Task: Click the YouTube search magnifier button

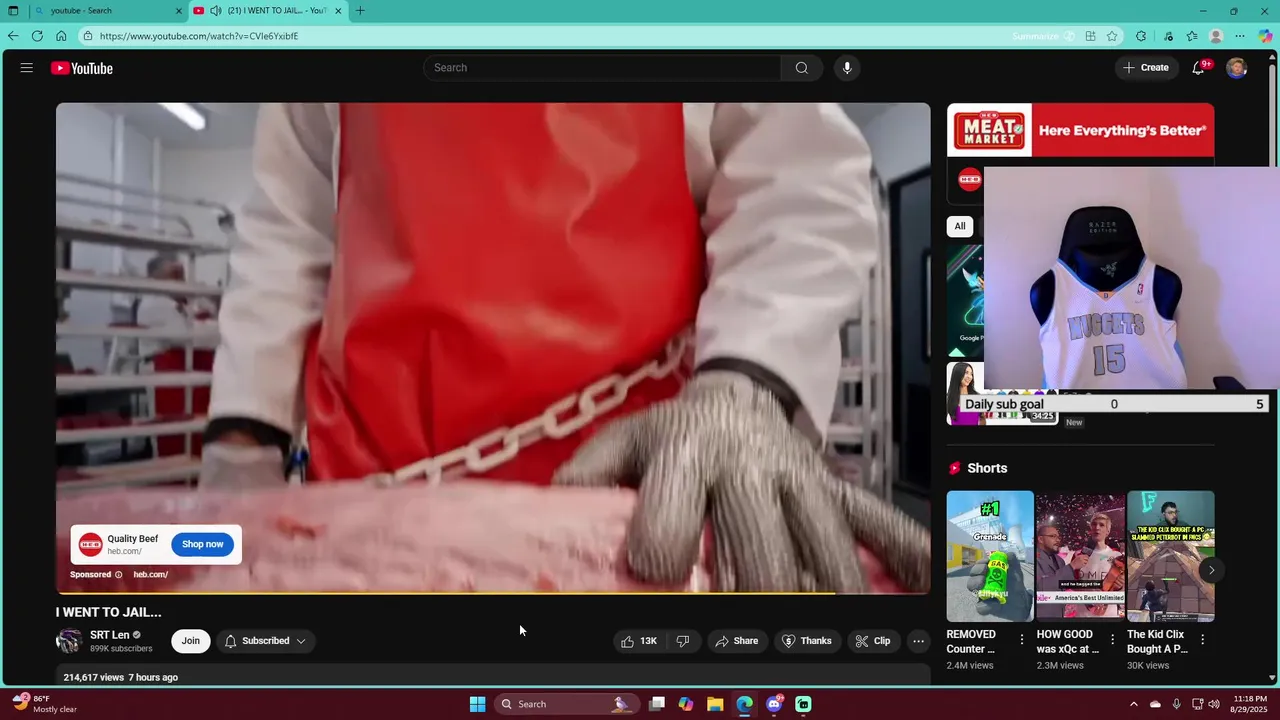Action: click(801, 68)
